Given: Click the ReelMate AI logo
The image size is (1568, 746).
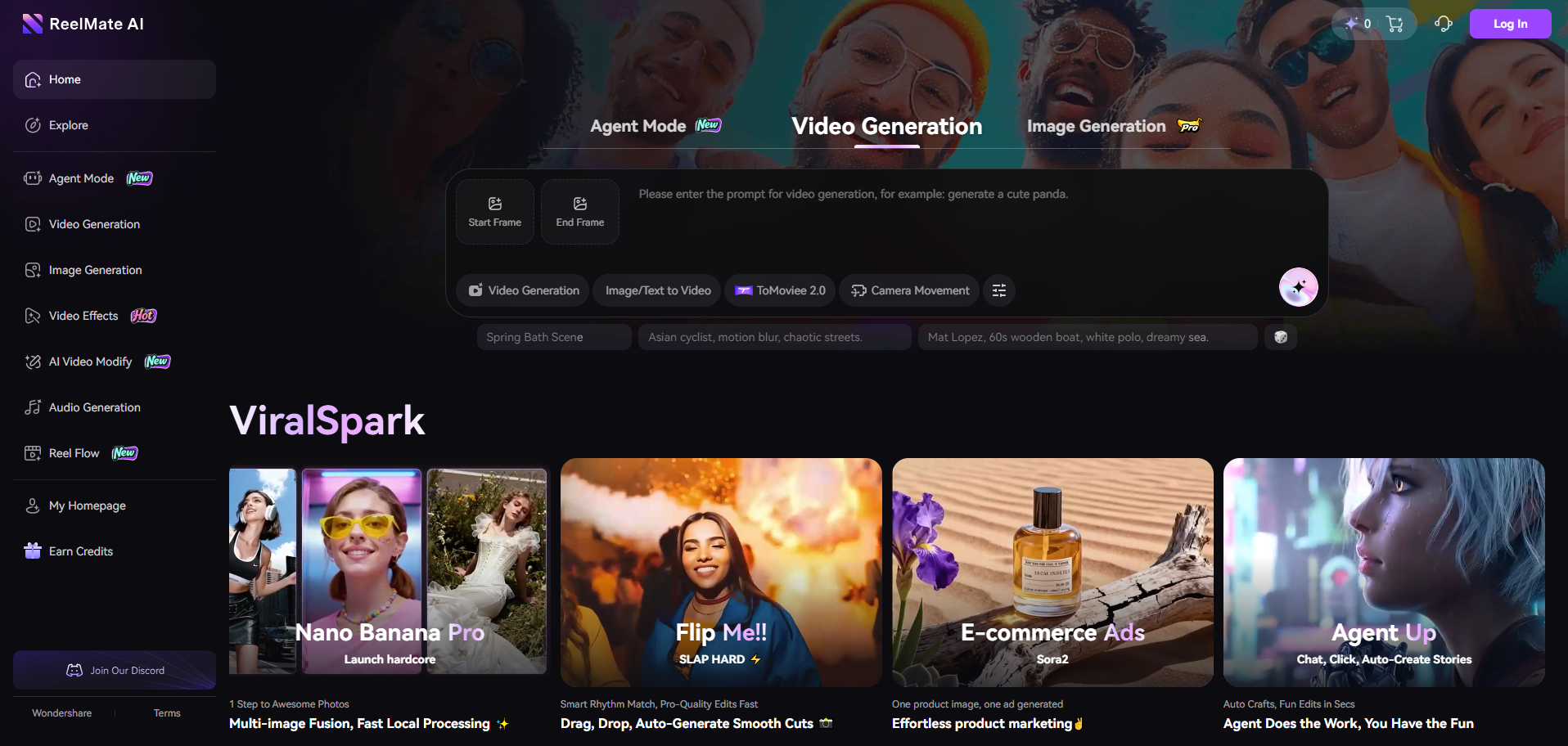Looking at the screenshot, I should (x=83, y=24).
